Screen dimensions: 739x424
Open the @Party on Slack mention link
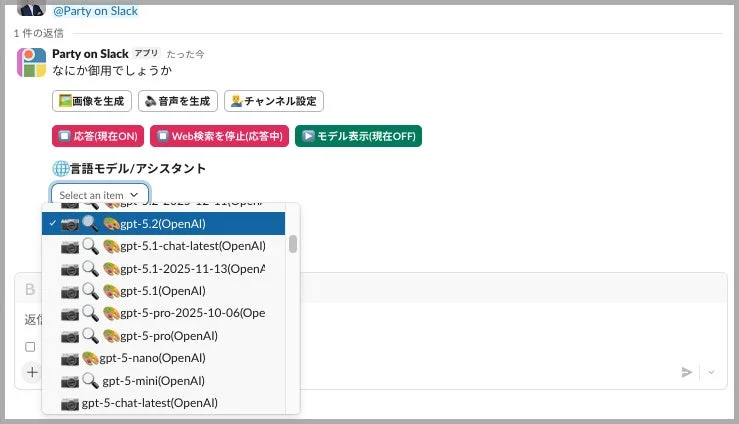click(96, 11)
